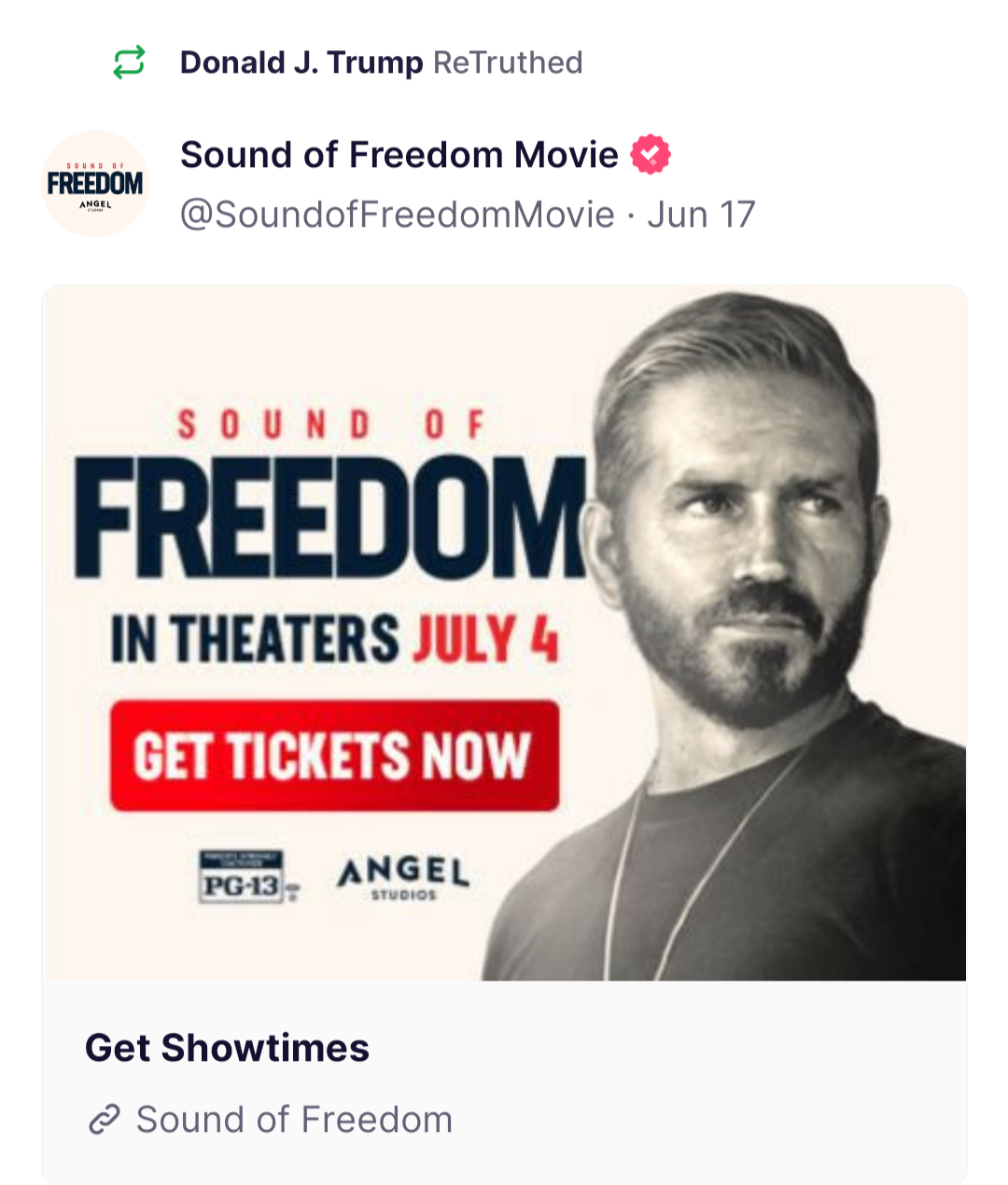Click the red SOUND OF heading text
Screen dimensions: 1008x1185
(331, 425)
